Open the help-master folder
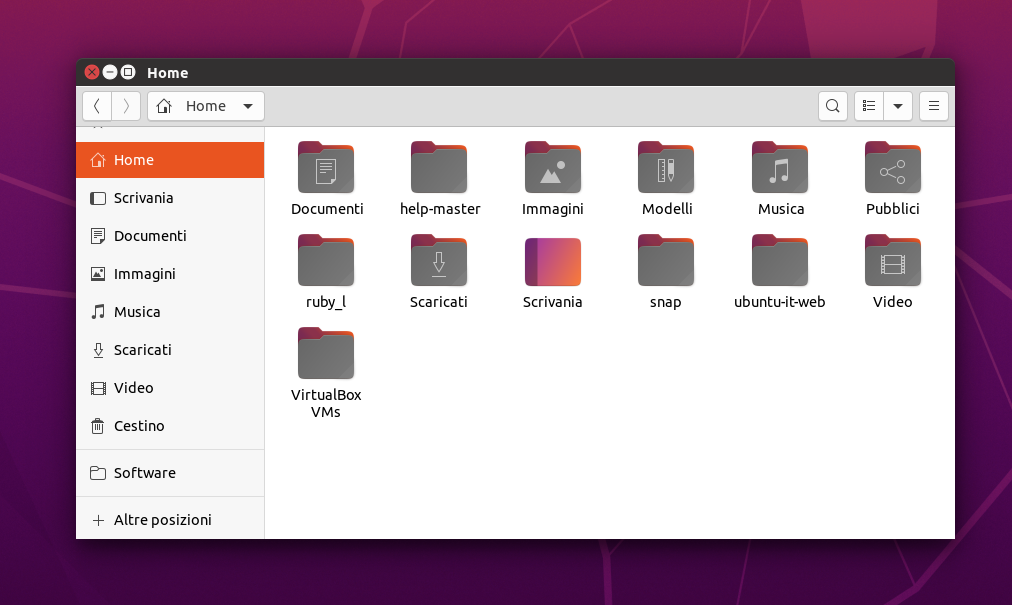The image size is (1012, 605). pyautogui.click(x=439, y=167)
